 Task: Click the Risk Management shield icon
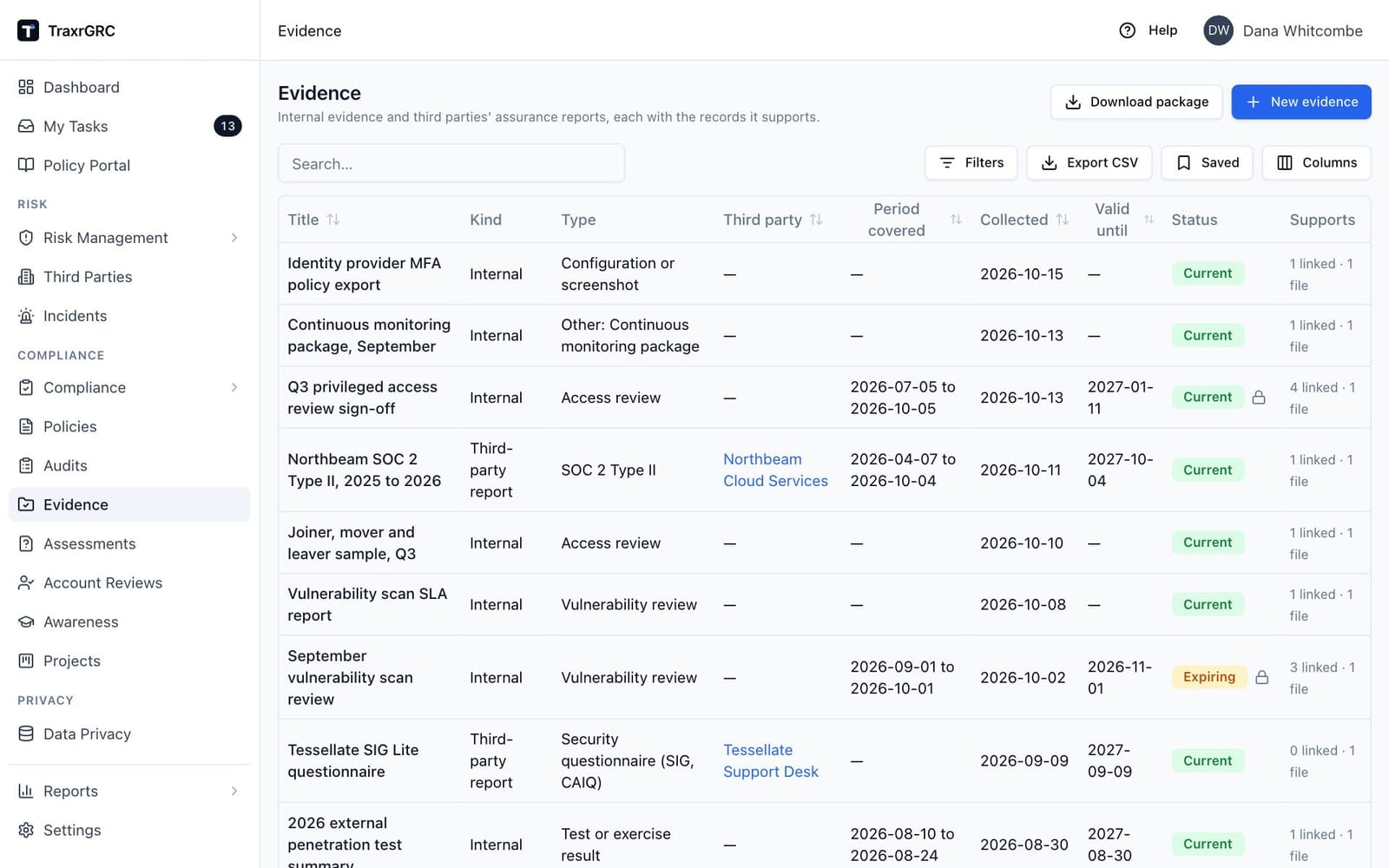click(x=26, y=238)
